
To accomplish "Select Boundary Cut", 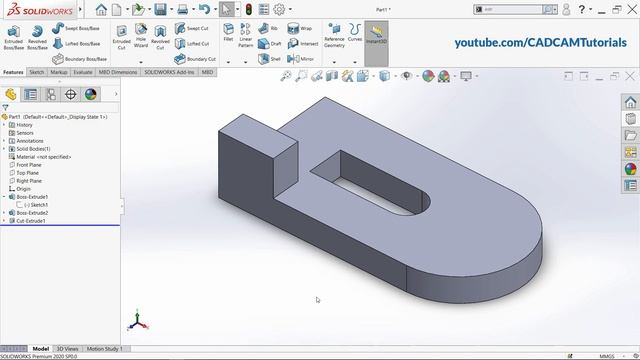I will tap(195, 59).
